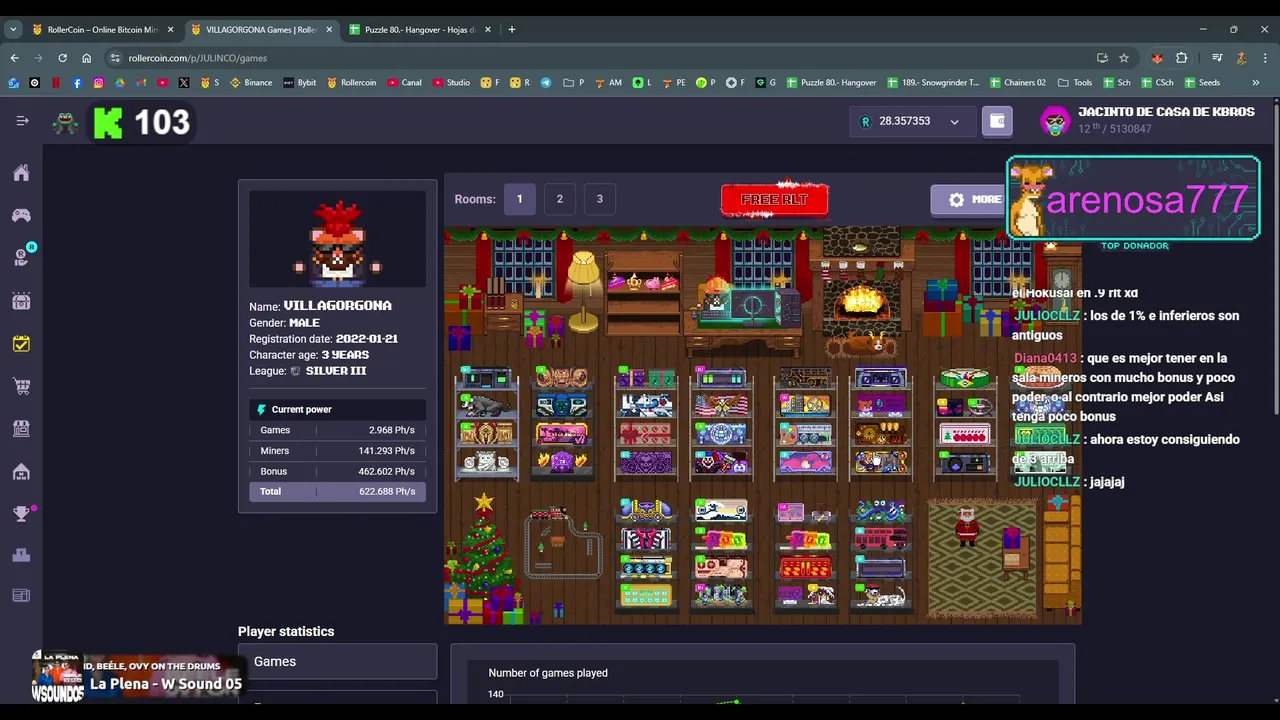Image resolution: width=1280 pixels, height=720 pixels.
Task: Reload the page with browser refresh
Action: [x=62, y=58]
